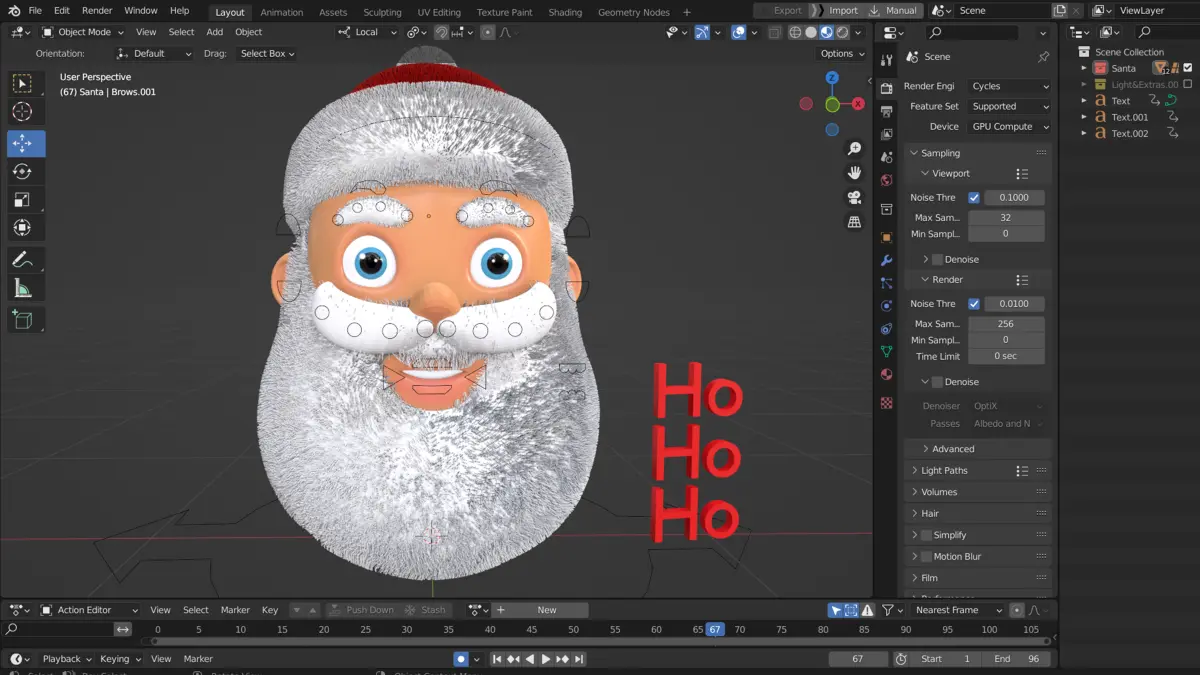Select Text.001 in the outliner
This screenshot has width=1200, height=675.
[1130, 117]
